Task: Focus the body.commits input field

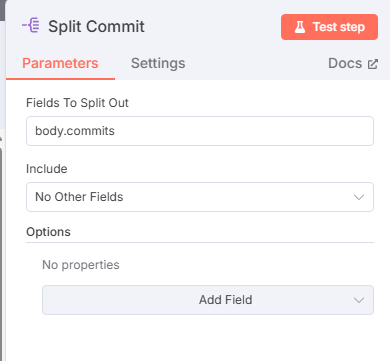Action: point(200,131)
